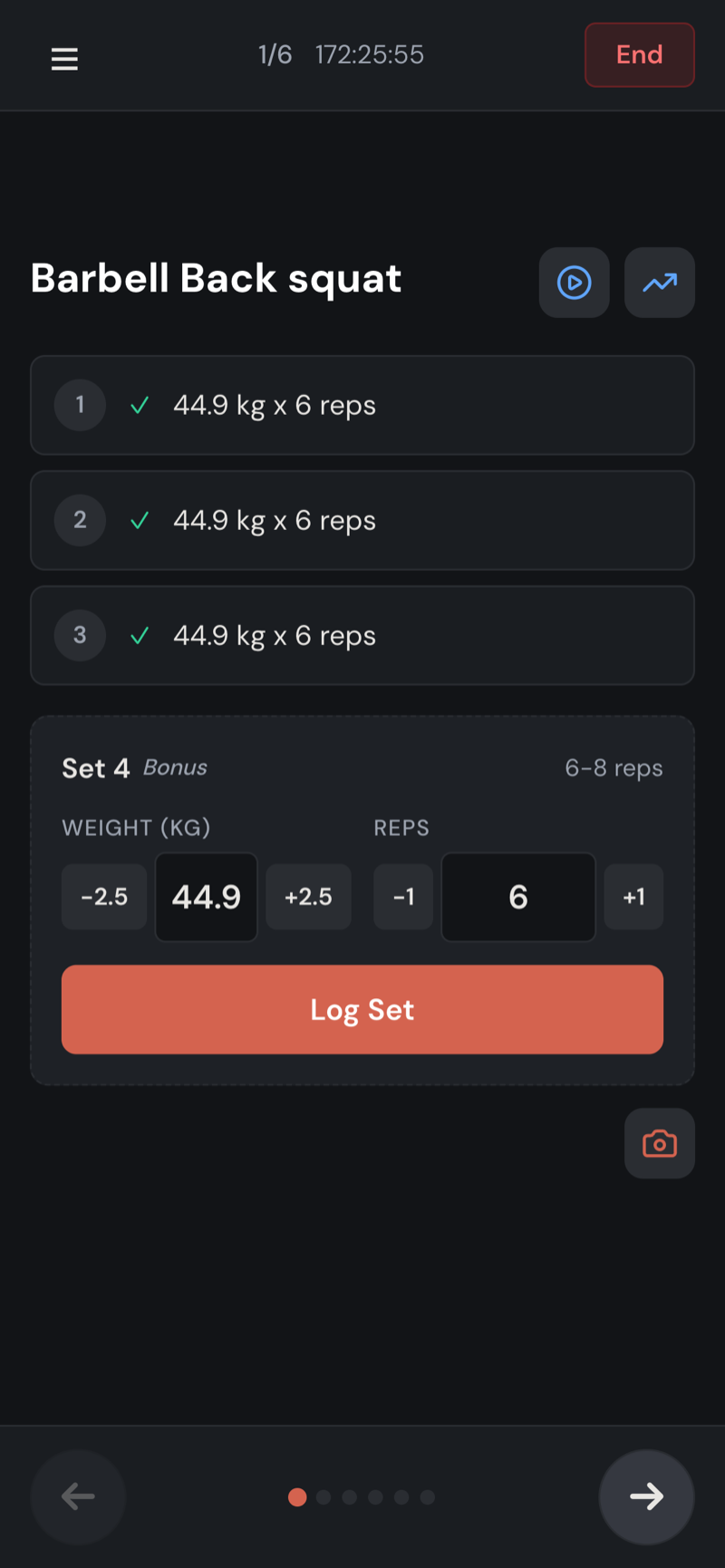Screen dimensions: 725x1568
Task: Open the camera to take a photo
Action: pyautogui.click(x=659, y=1143)
